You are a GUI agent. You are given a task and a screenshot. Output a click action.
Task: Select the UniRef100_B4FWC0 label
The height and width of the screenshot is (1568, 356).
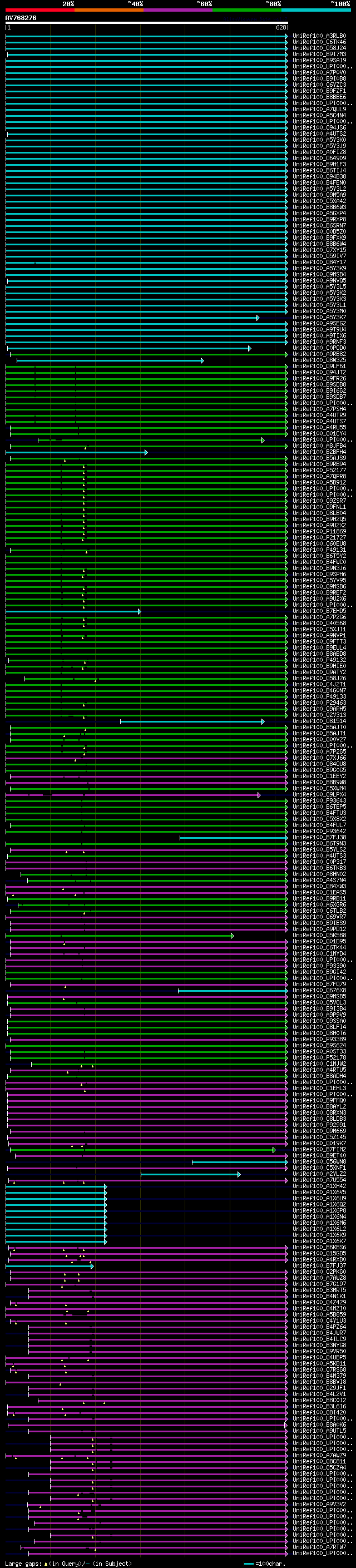pyautogui.click(x=319, y=562)
